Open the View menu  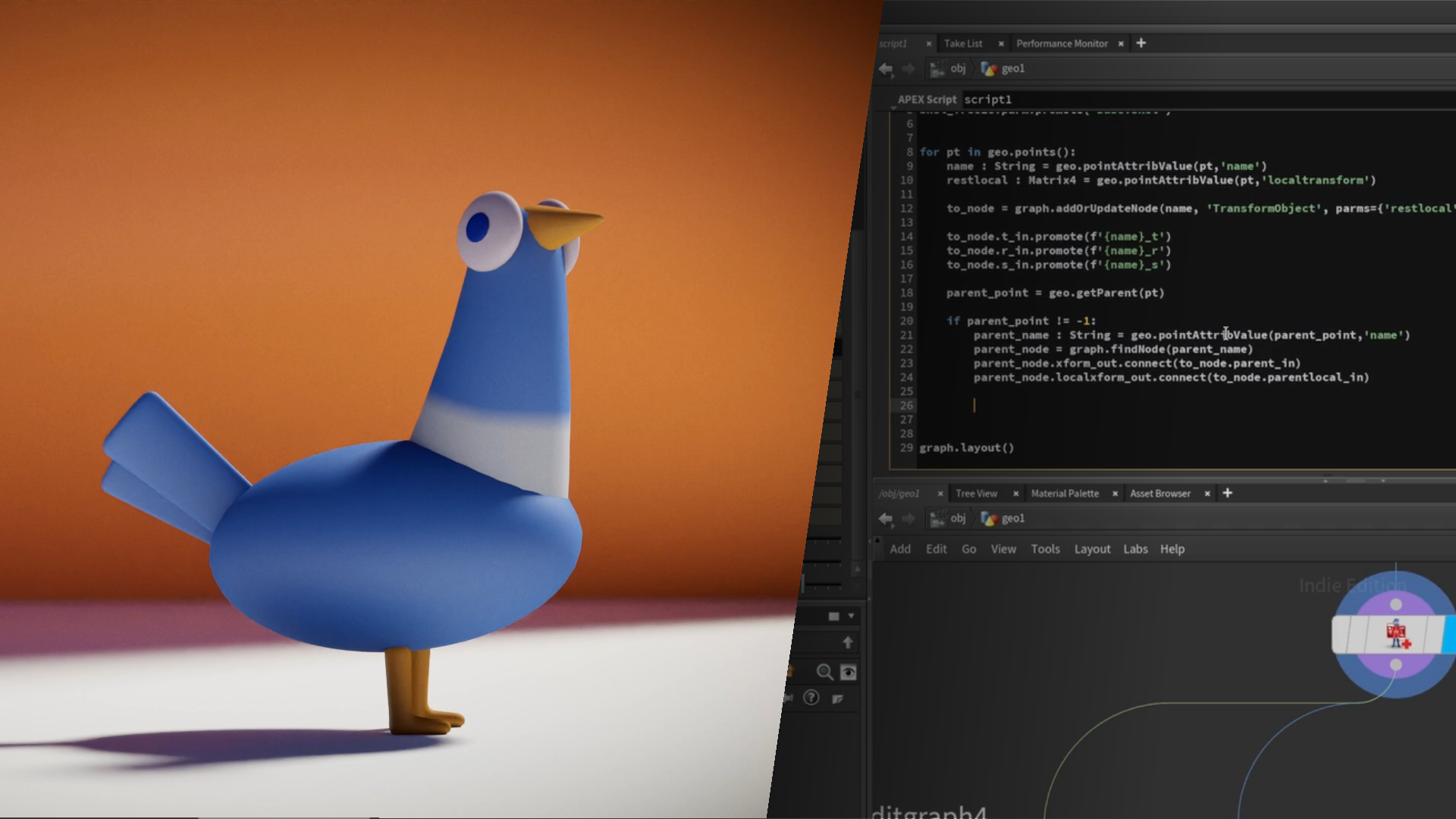tap(1003, 549)
